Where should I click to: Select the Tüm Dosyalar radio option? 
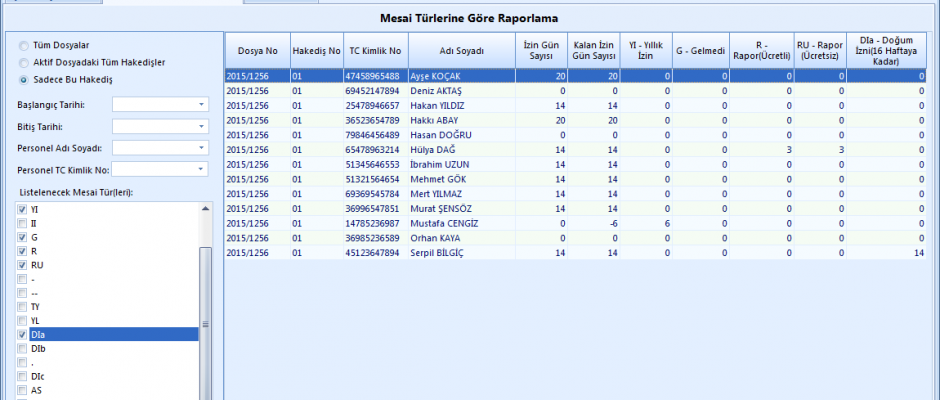pos(24,46)
